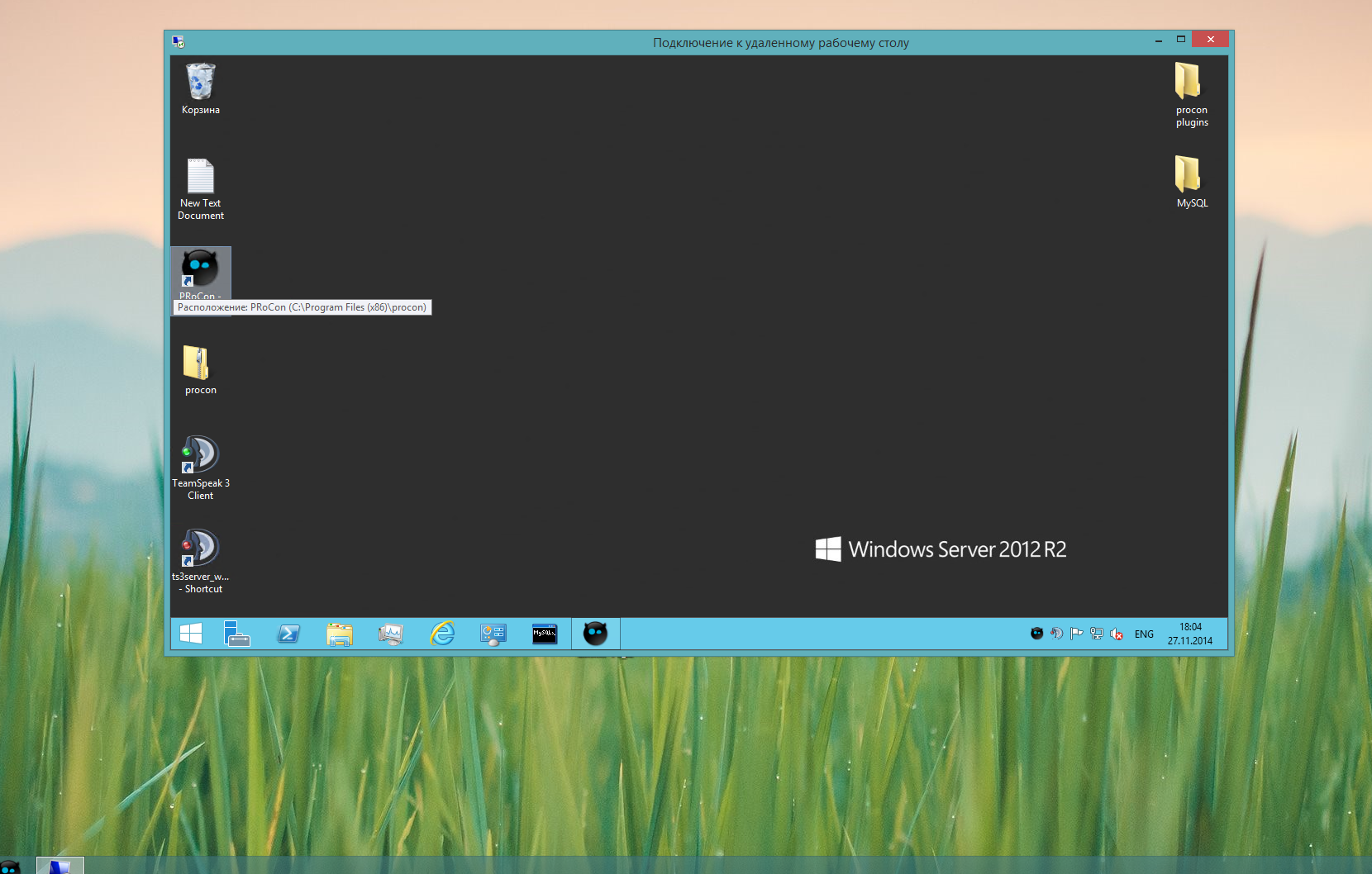Launch Internet Explorer from remote taskbar
Screen dimensions: 1372x874
442,634
